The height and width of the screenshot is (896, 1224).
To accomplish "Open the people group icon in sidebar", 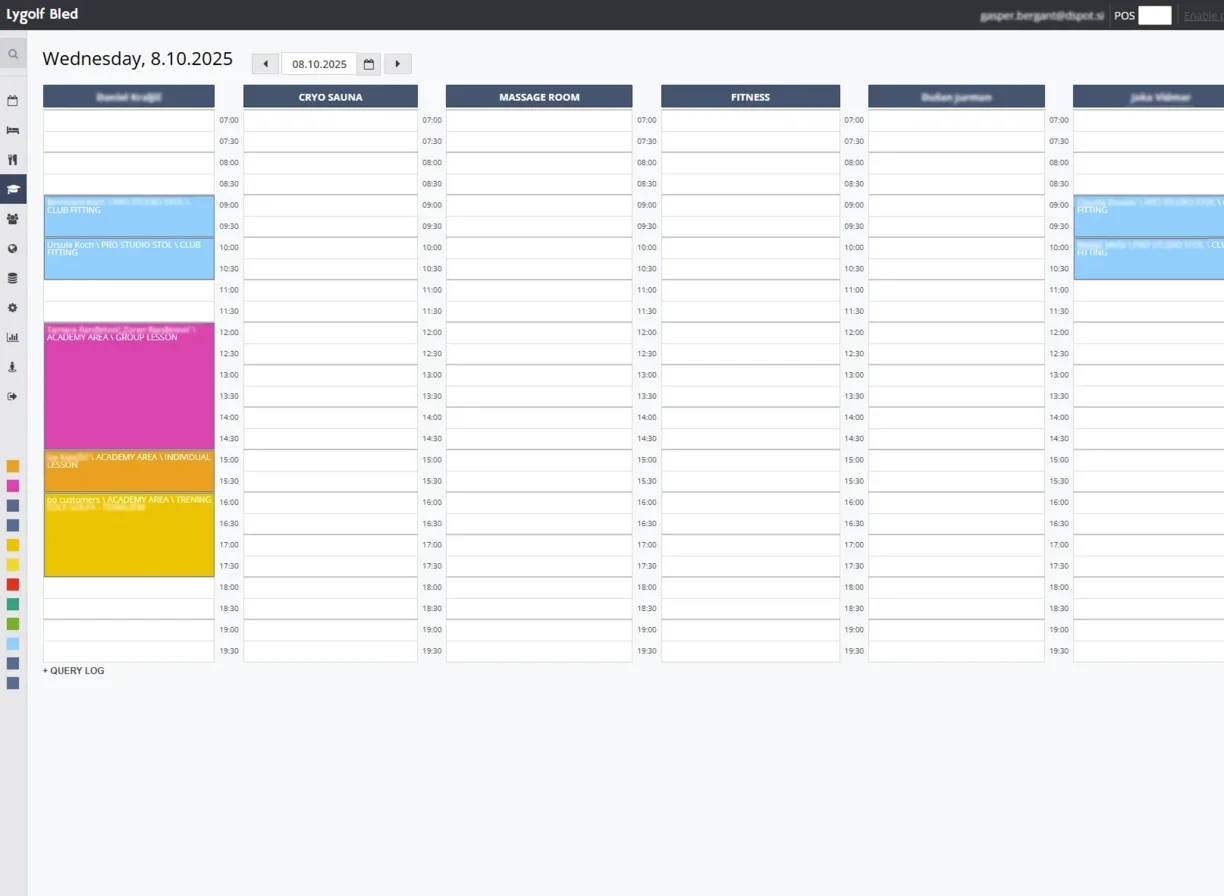I will pos(13,219).
